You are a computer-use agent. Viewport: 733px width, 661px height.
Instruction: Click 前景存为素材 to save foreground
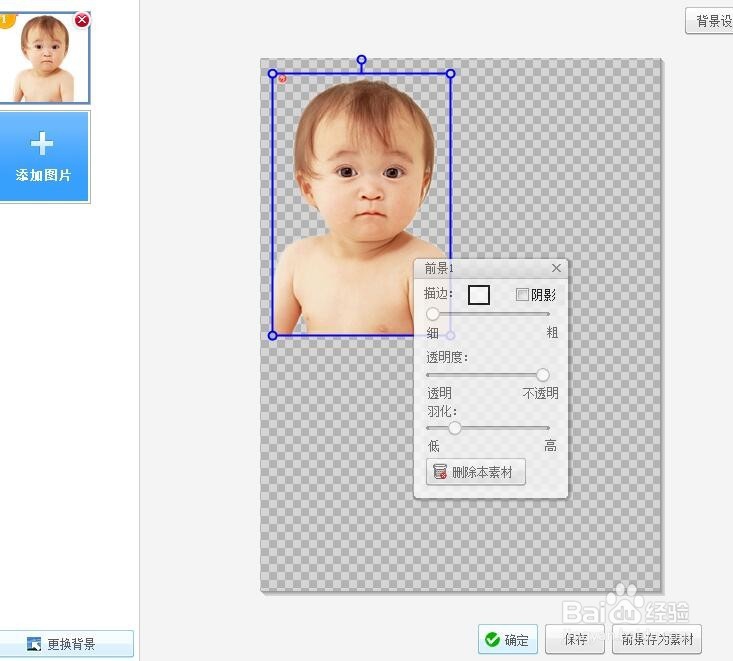[x=657, y=639]
